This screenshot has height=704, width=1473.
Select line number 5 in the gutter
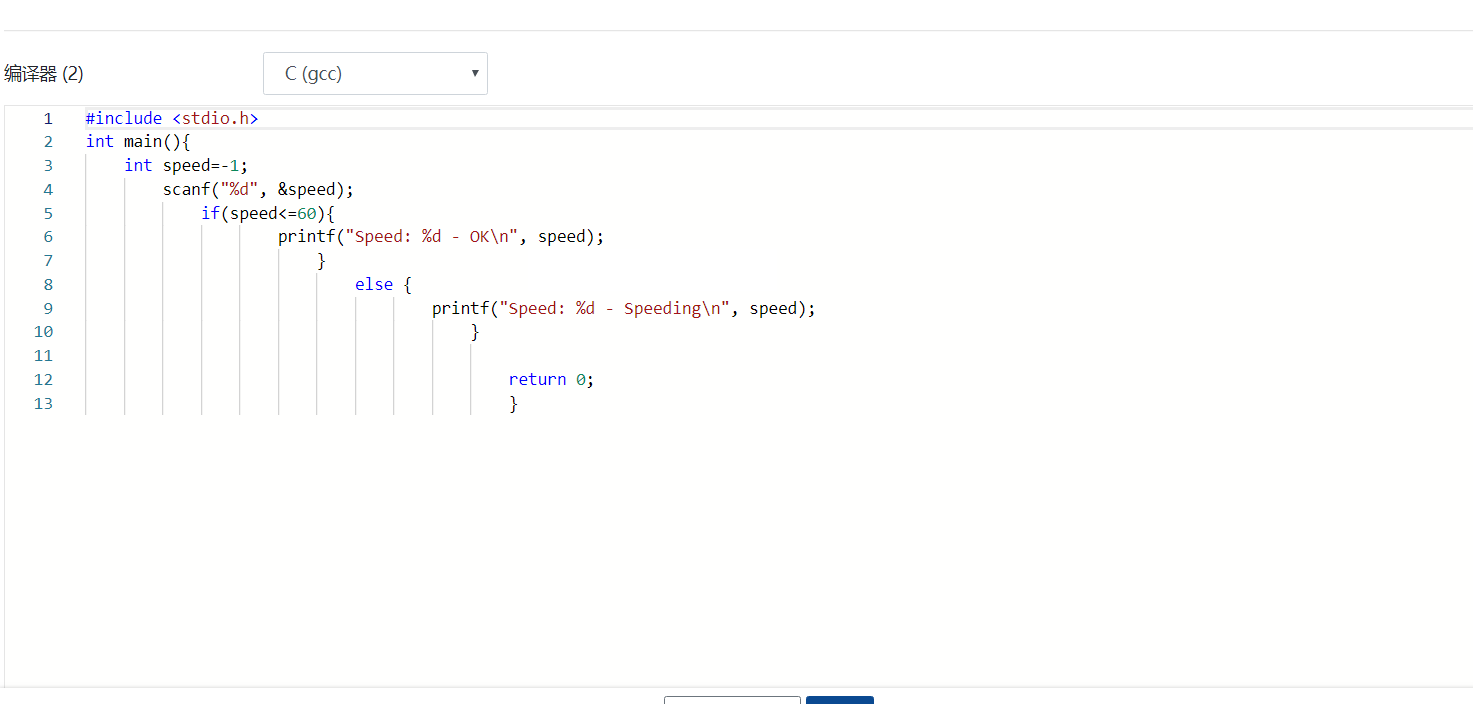[48, 213]
